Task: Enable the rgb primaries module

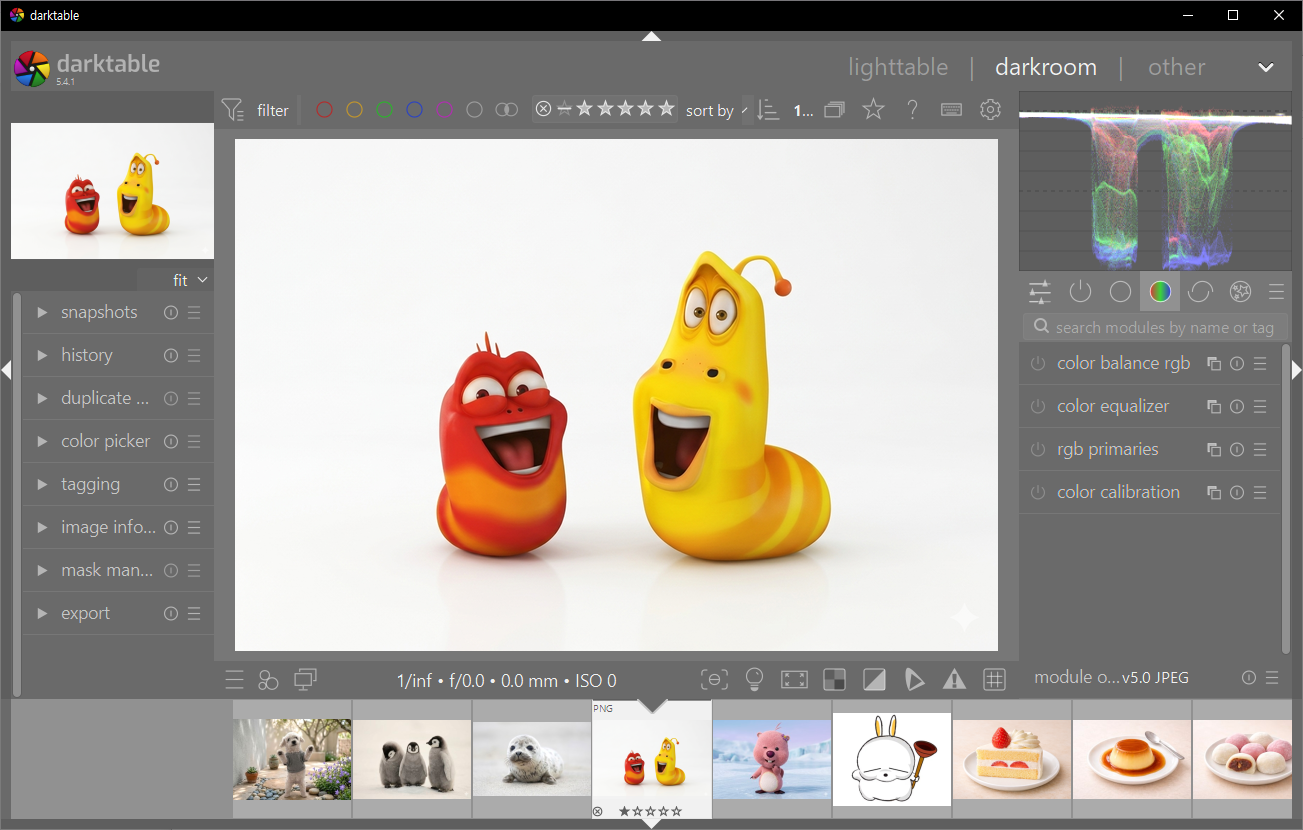Action: point(1038,450)
